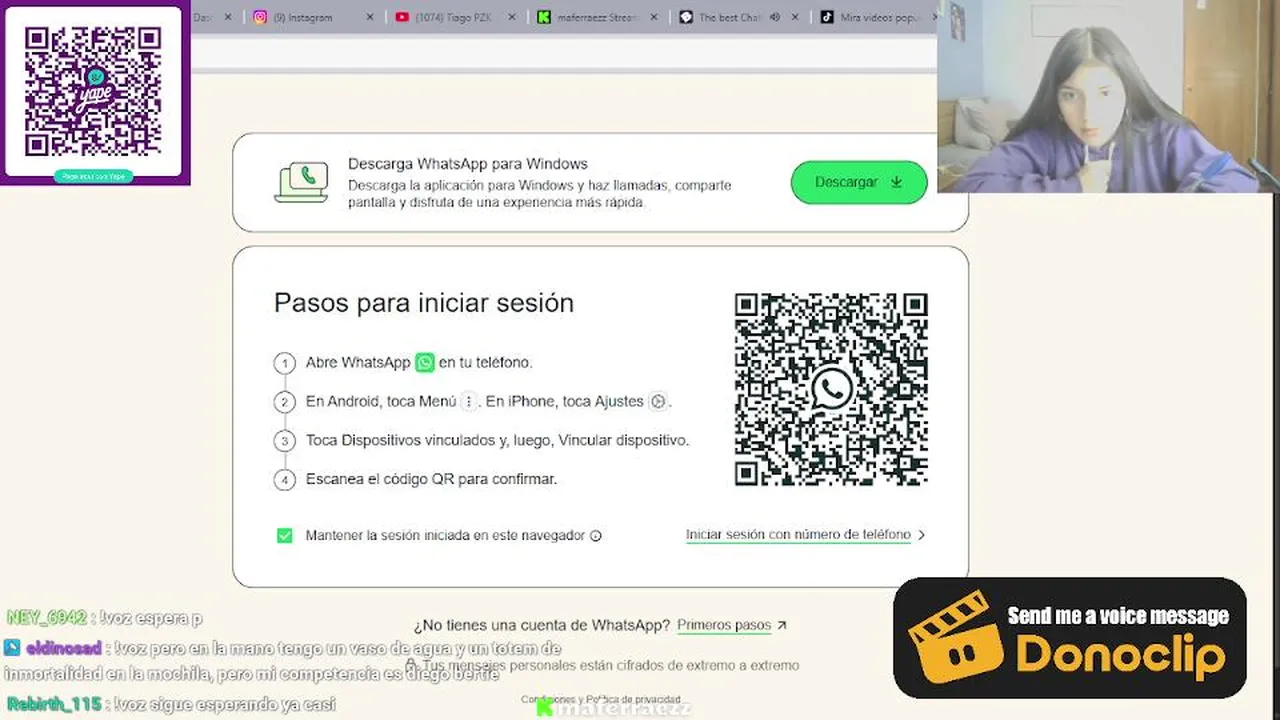
Task: Click chevron after 'Iniciar sesión con número de teléfono'
Action: coord(921,535)
